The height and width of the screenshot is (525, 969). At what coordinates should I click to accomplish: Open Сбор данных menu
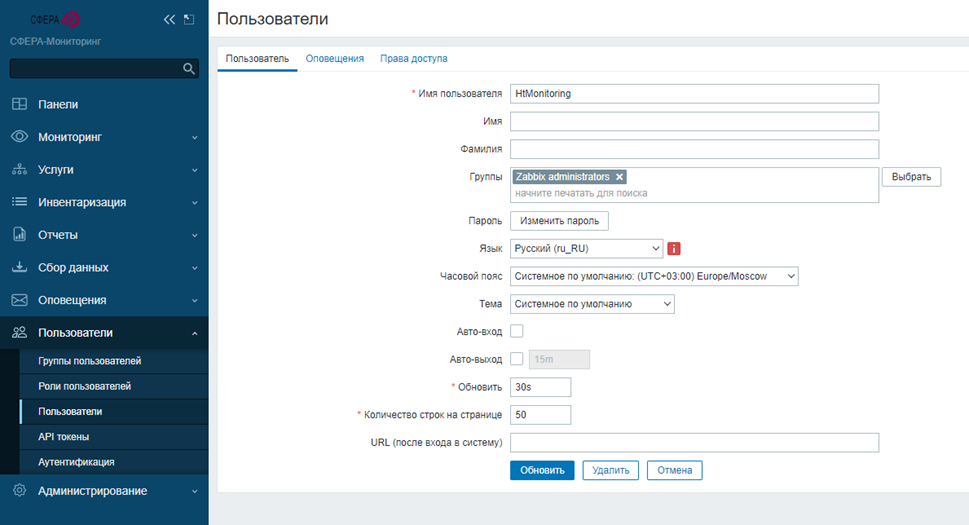click(73, 268)
